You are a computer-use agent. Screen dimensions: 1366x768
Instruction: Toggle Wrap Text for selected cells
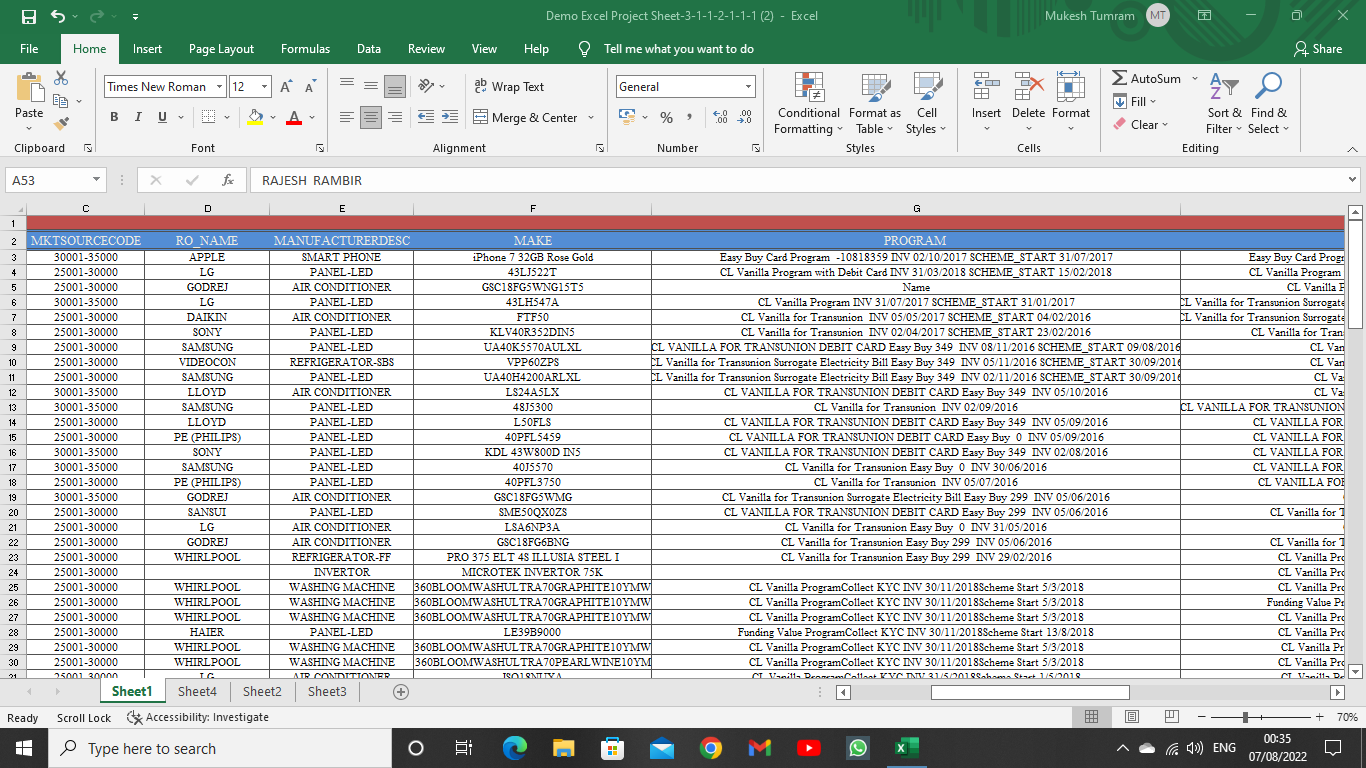[509, 87]
